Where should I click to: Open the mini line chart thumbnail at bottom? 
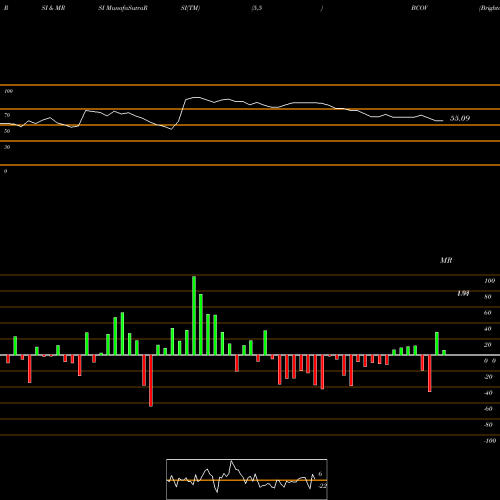[247, 479]
